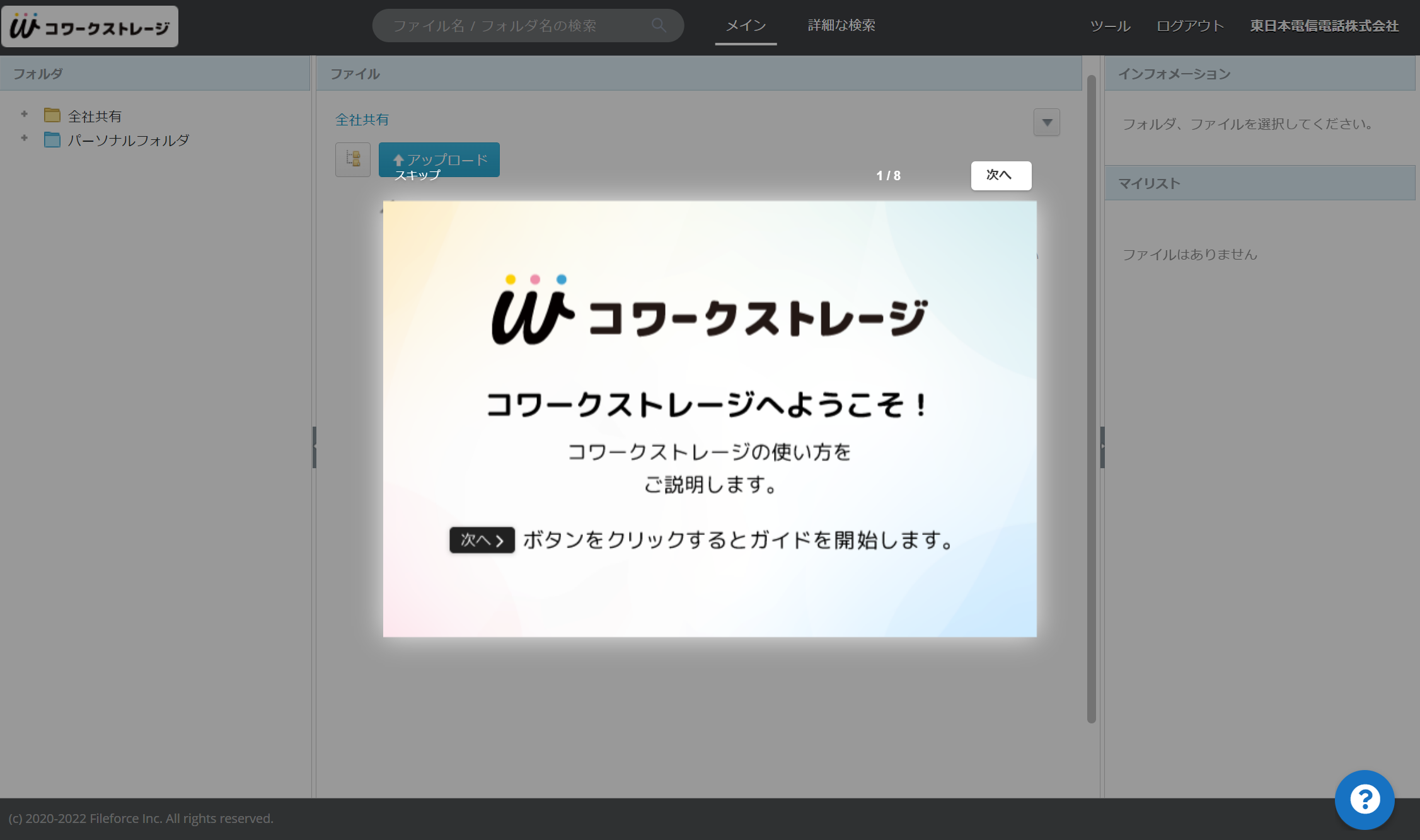The height and width of the screenshot is (840, 1420).
Task: Click ログアウト in the header
Action: point(1190,26)
